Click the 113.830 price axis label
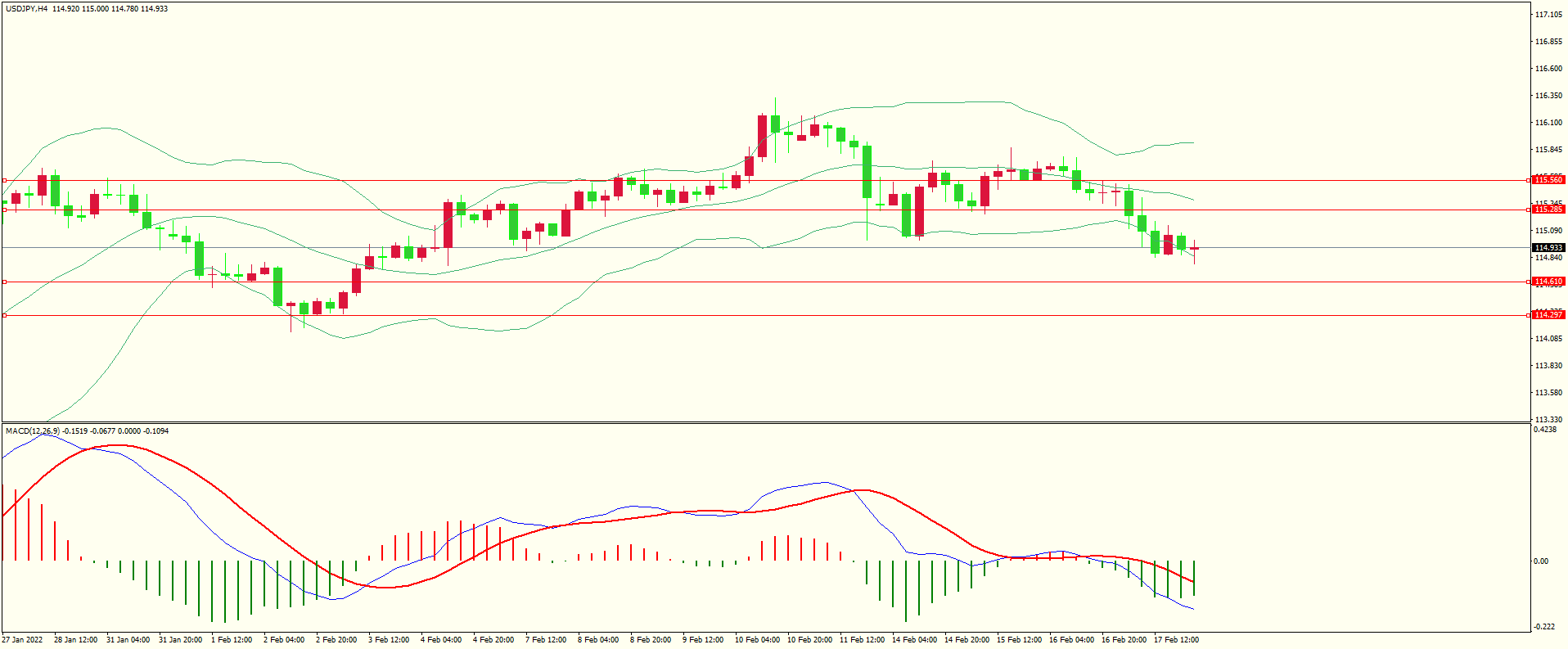 (x=1548, y=366)
